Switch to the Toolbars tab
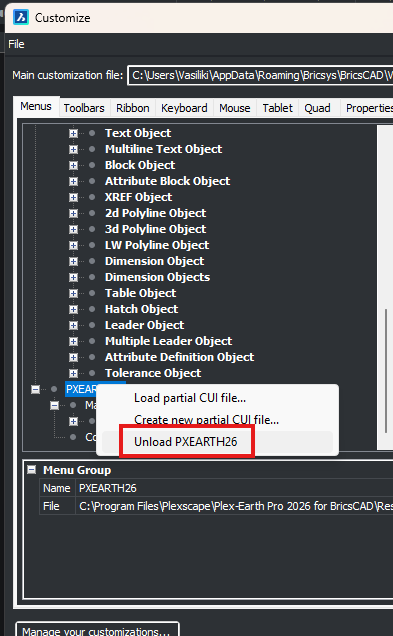Screen dimensions: 393x636 (x=84, y=108)
